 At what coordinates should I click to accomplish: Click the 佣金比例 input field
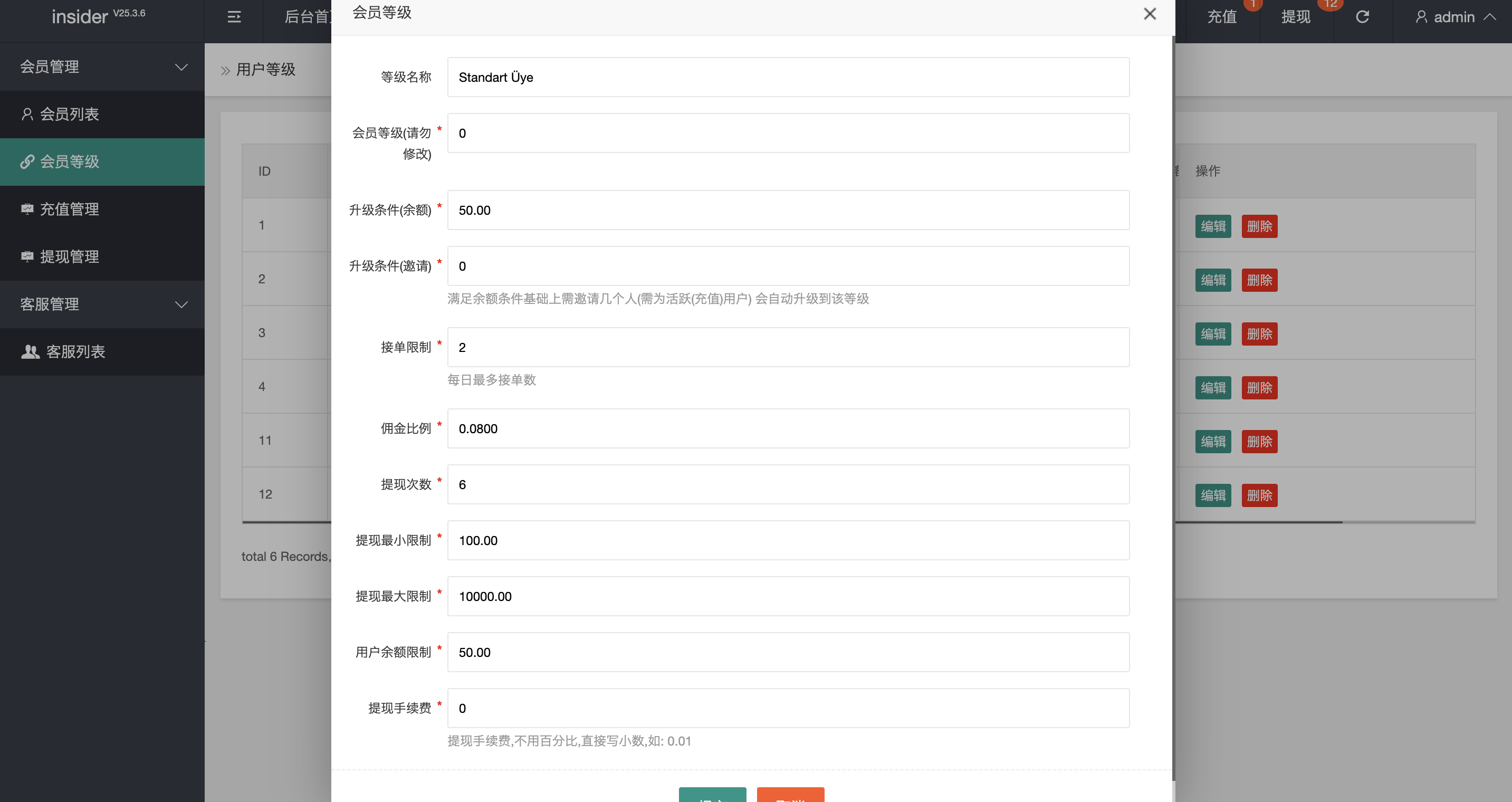coord(788,428)
